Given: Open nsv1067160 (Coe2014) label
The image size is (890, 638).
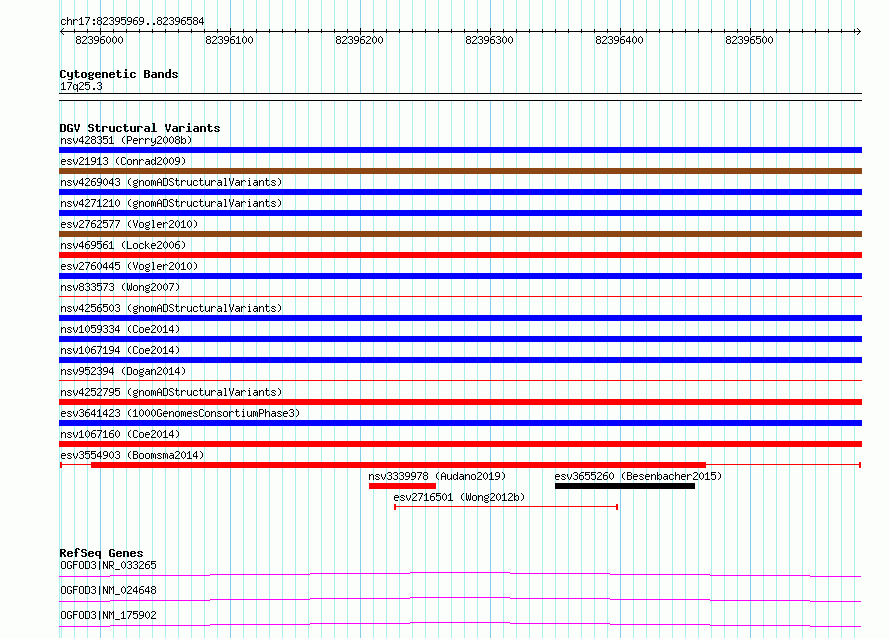Looking at the screenshot, I should point(120,434).
